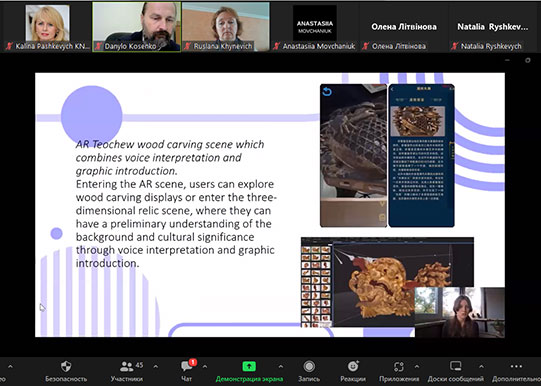Click the carving photo in the blue phone screen
Viewport: 541px width, 386px height.
point(417,121)
